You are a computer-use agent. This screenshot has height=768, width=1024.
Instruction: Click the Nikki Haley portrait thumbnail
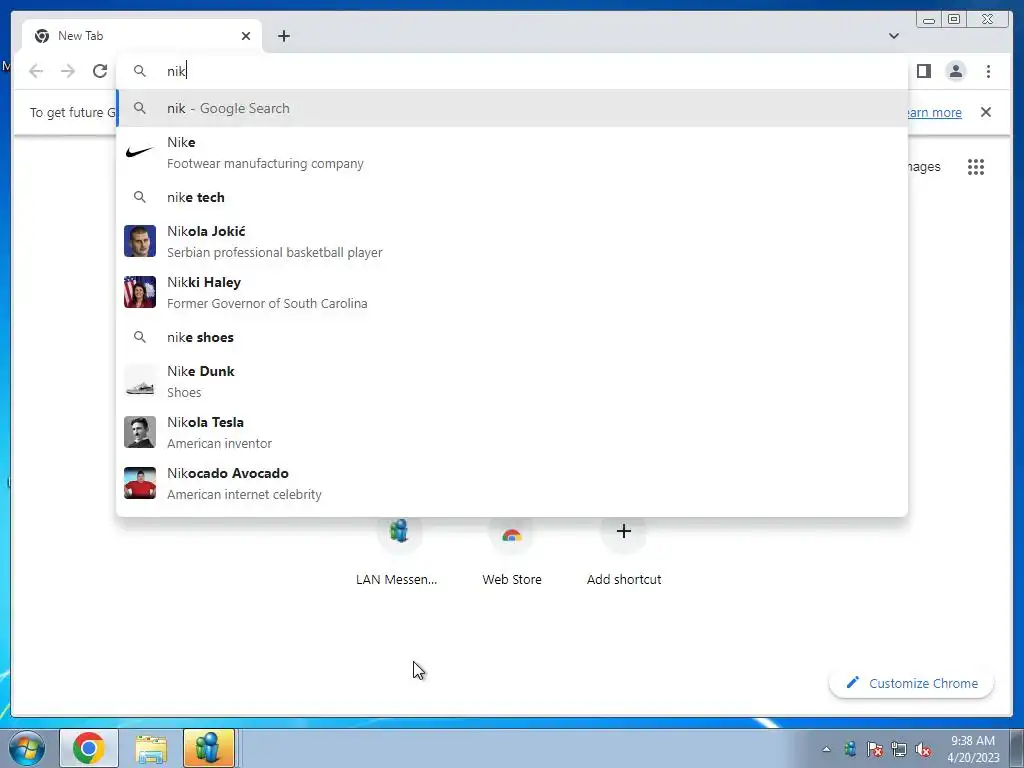(x=140, y=292)
